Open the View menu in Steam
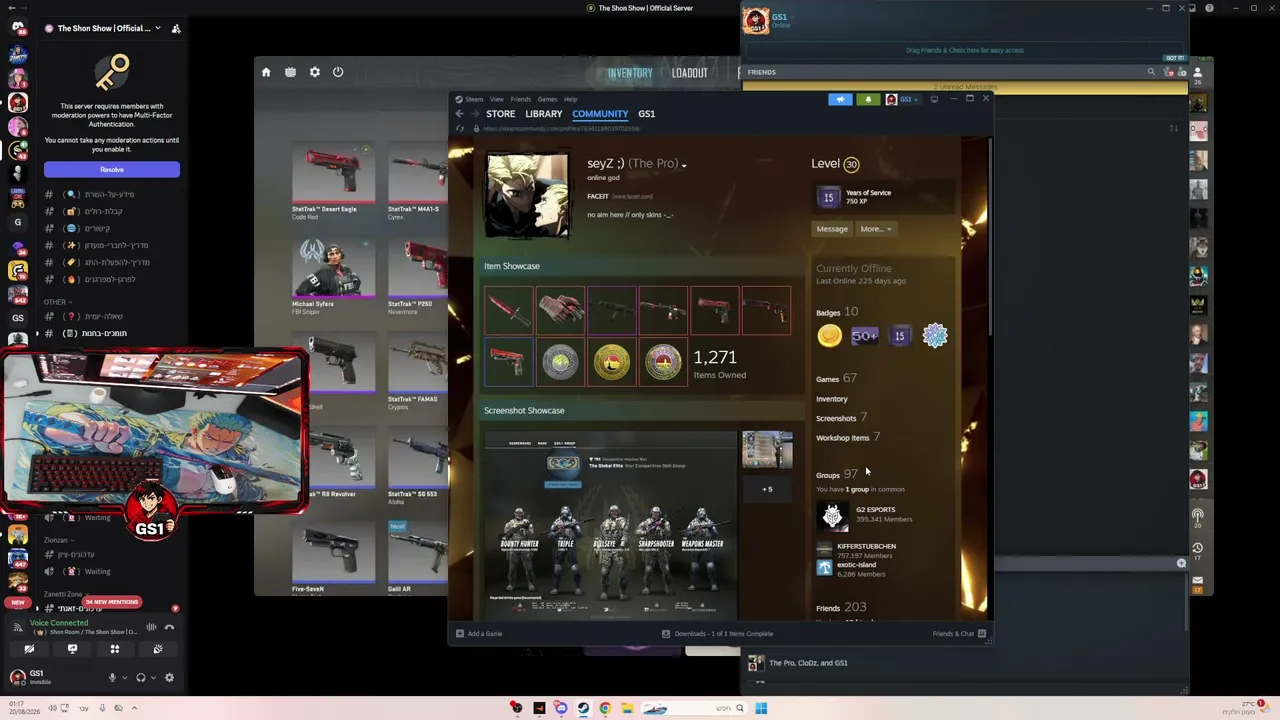 click(x=497, y=99)
